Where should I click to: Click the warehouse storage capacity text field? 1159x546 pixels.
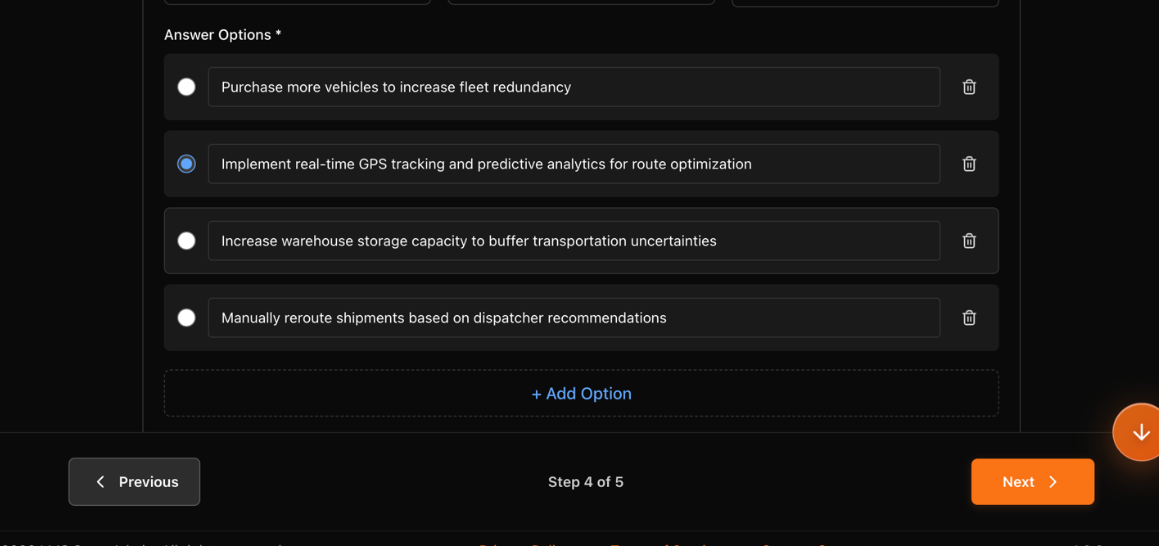click(x=573, y=241)
